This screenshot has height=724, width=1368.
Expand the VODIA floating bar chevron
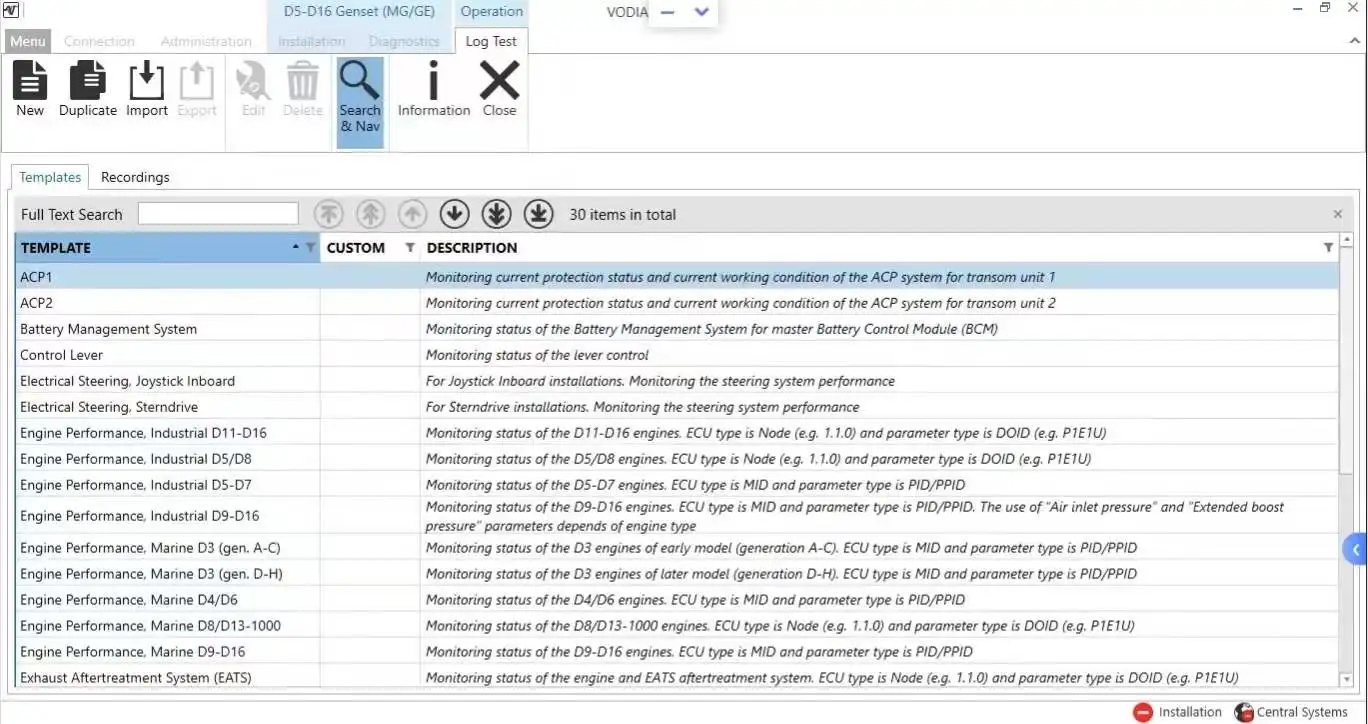702,12
